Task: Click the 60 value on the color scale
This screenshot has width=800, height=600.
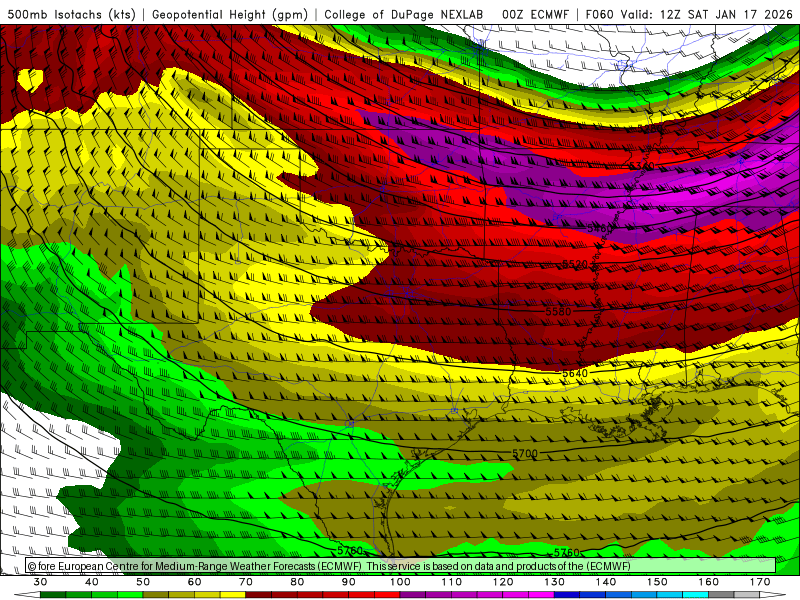Action: [194, 582]
